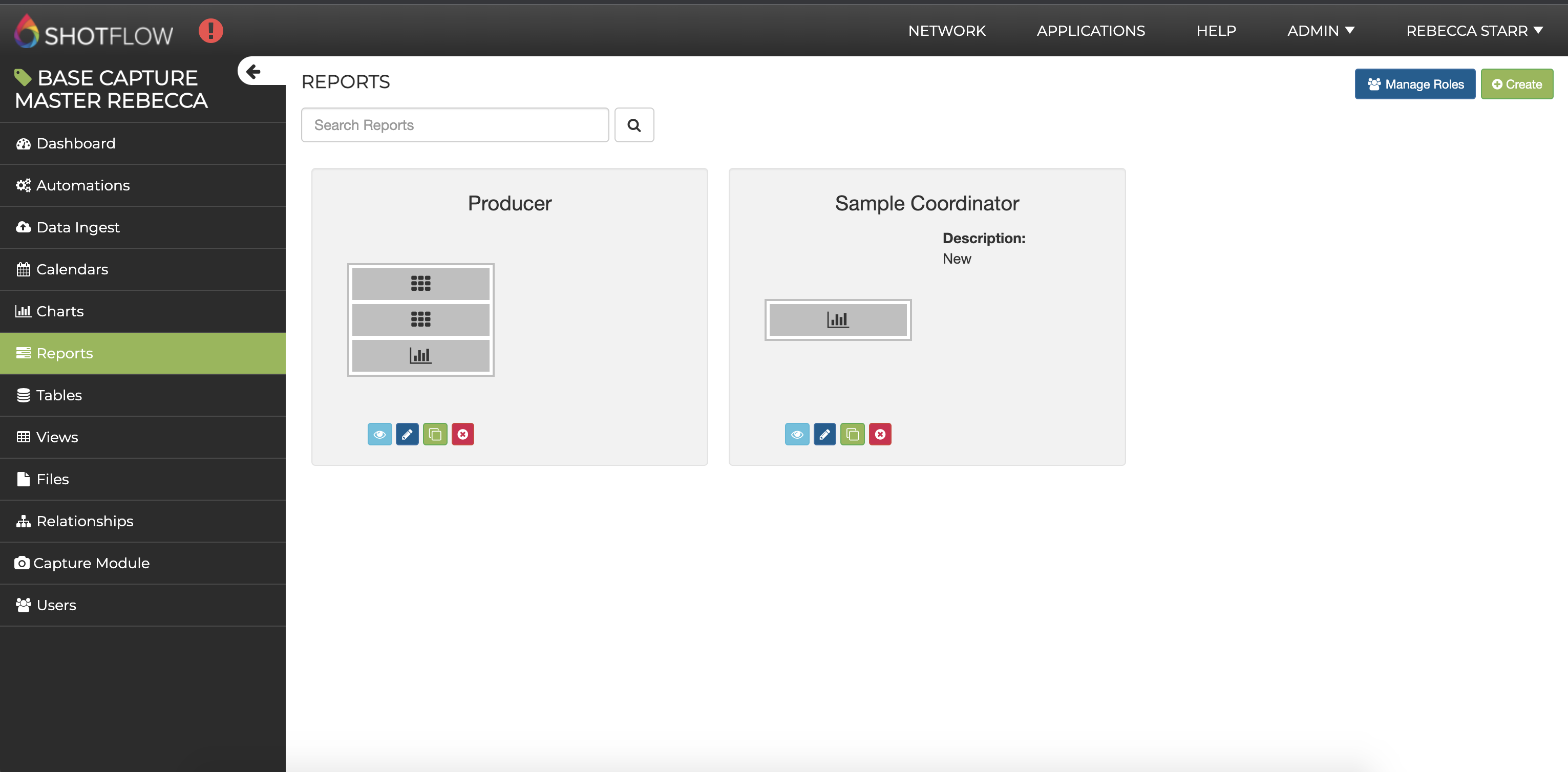Copy the Sample Coordinator report
Image resolution: width=1568 pixels, height=772 pixels.
(852, 434)
